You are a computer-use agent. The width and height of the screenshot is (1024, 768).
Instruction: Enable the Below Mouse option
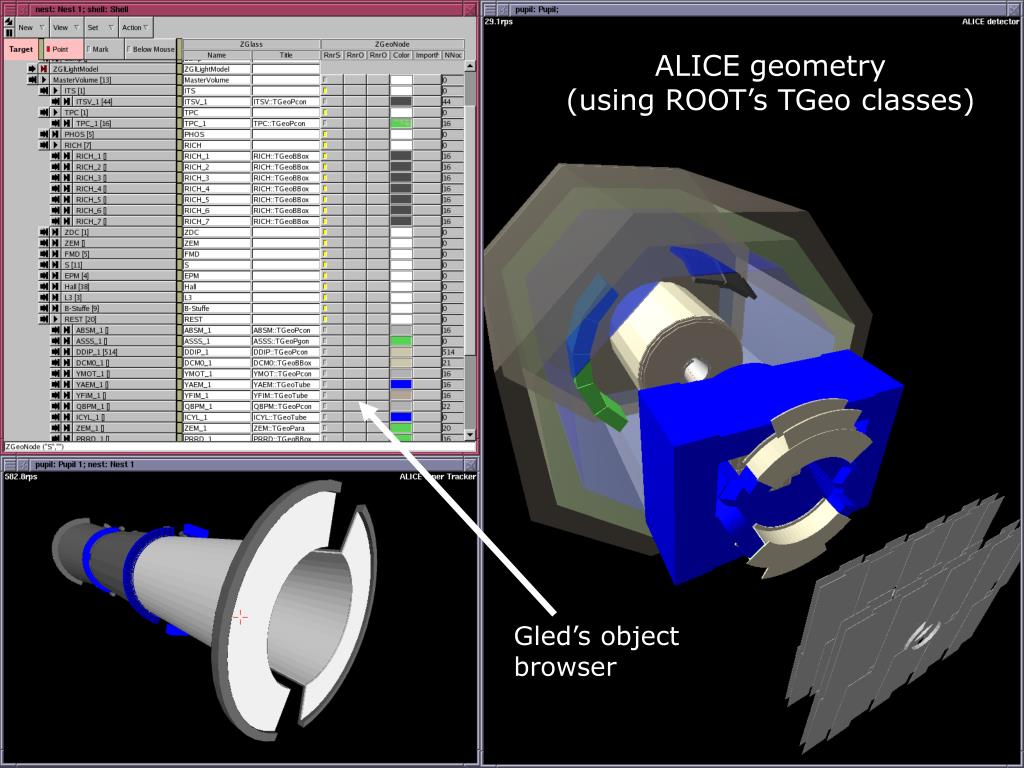pyautogui.click(x=150, y=49)
